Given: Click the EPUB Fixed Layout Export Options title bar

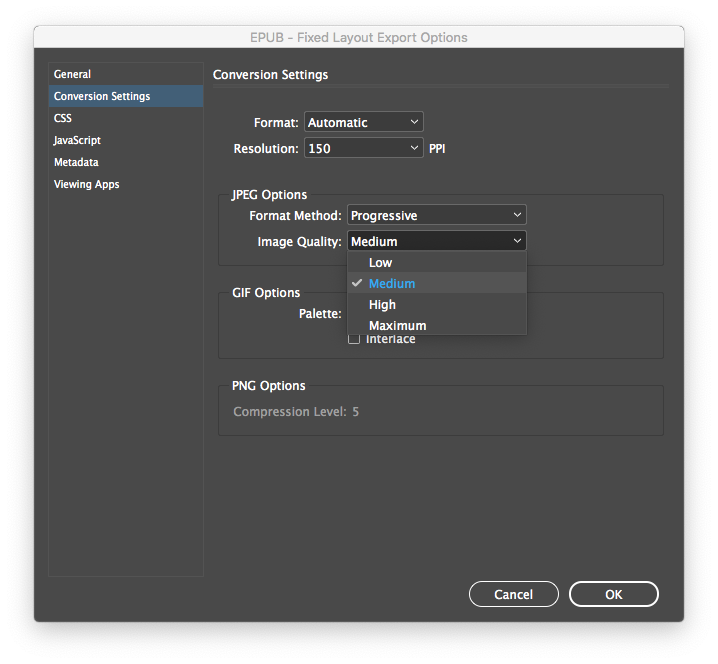Looking at the screenshot, I should click(359, 38).
